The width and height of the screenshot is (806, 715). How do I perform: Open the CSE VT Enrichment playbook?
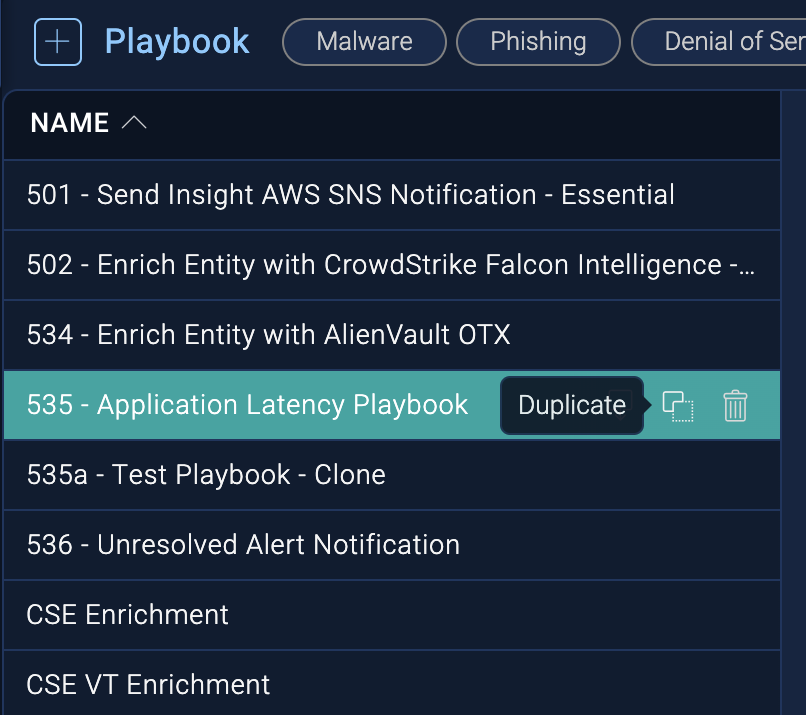tap(148, 685)
